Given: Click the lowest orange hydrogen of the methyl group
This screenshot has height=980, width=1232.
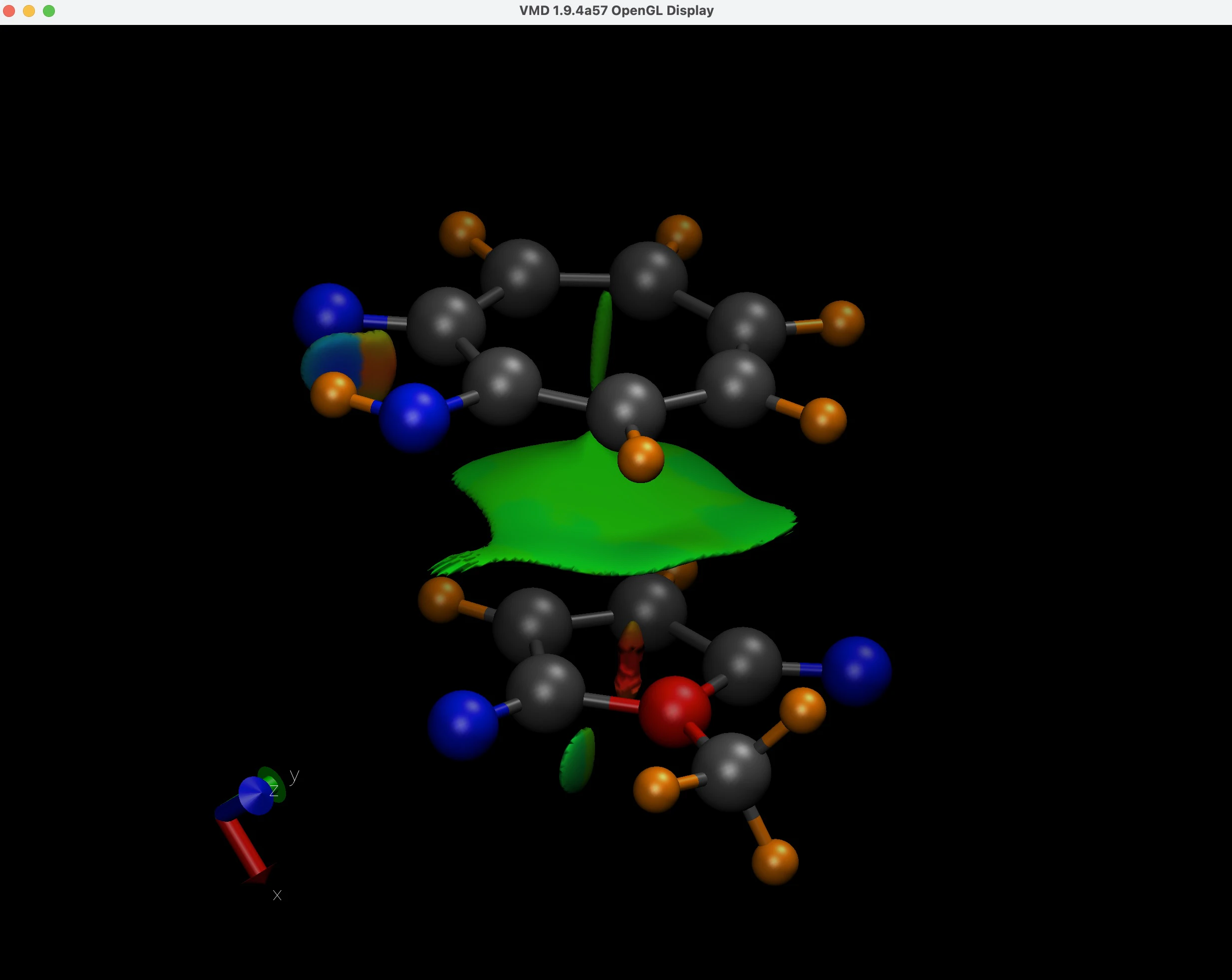Looking at the screenshot, I should (x=775, y=861).
